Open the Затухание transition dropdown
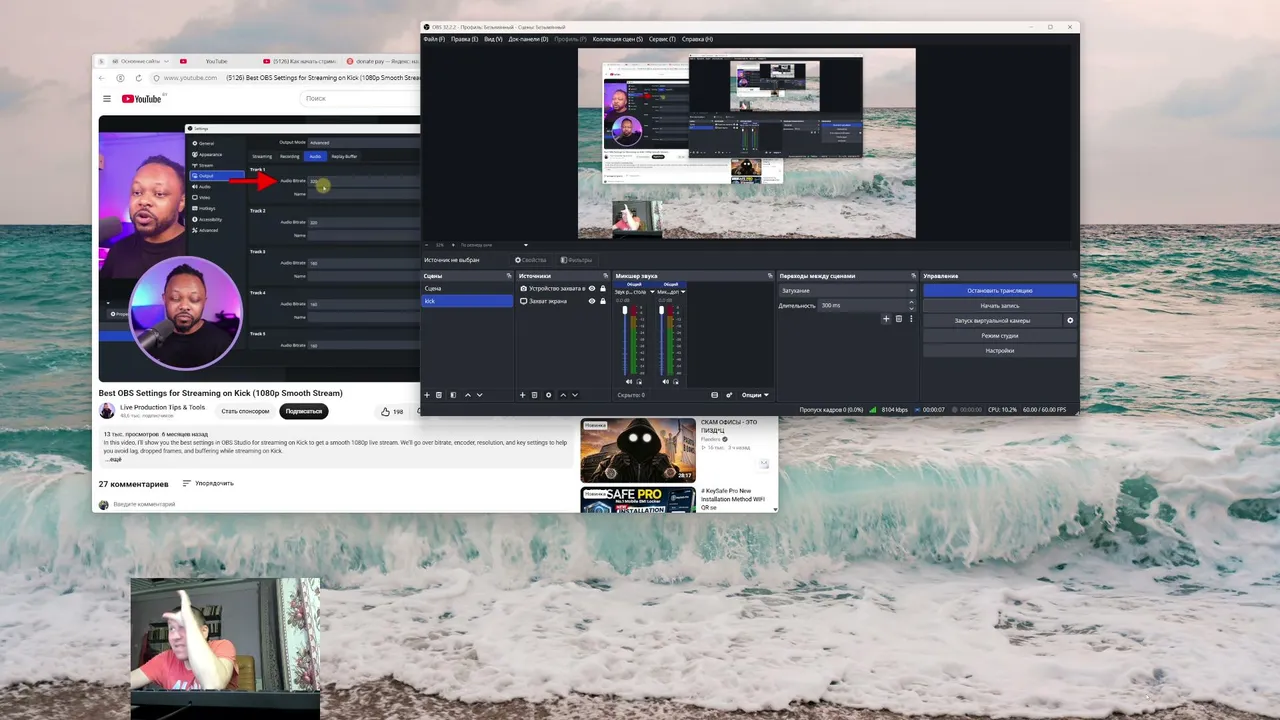Image resolution: width=1280 pixels, height=720 pixels. [x=847, y=290]
